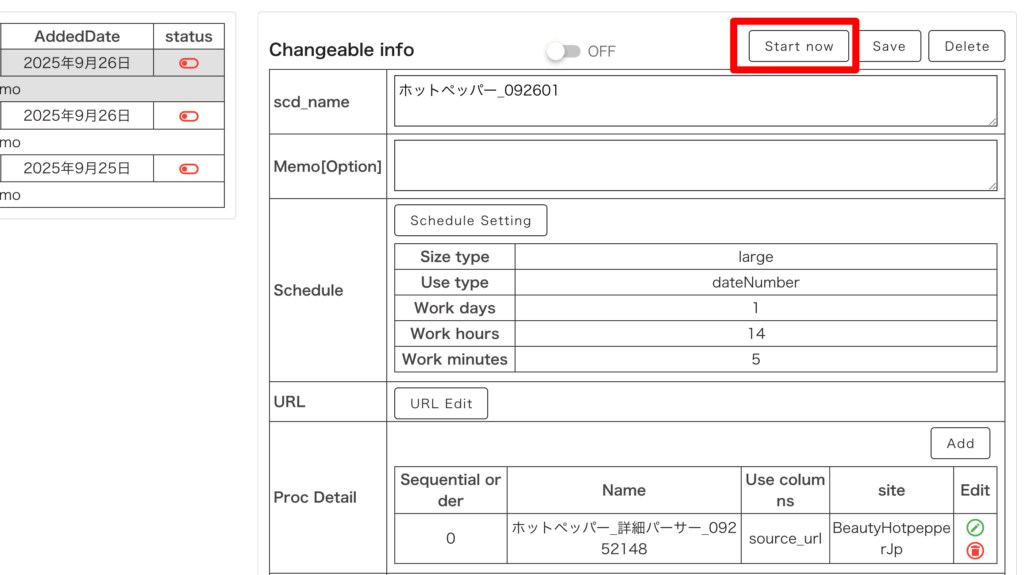This screenshot has height=575, width=1024.
Task: Select the 2025年9月25日 date row
Action: (x=76, y=169)
